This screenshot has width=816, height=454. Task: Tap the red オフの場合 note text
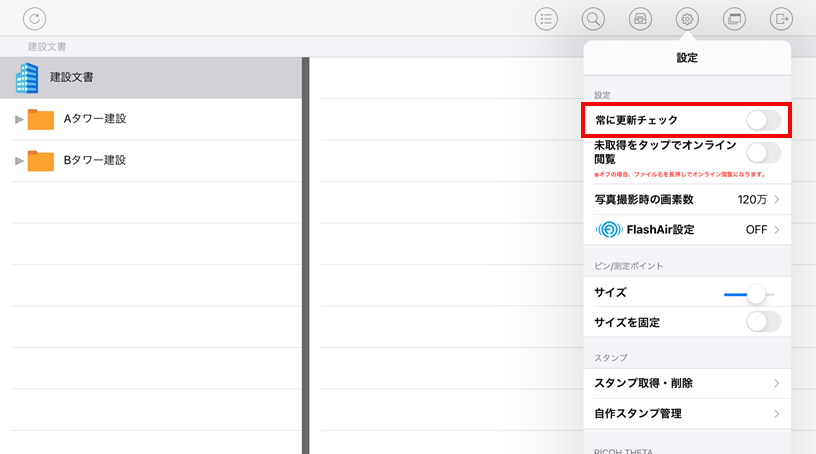680,174
